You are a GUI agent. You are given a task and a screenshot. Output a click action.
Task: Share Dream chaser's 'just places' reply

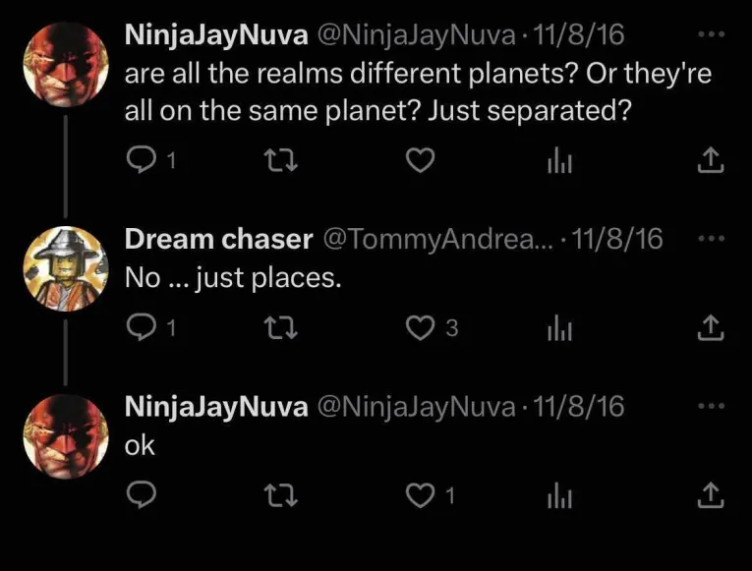pyautogui.click(x=708, y=327)
